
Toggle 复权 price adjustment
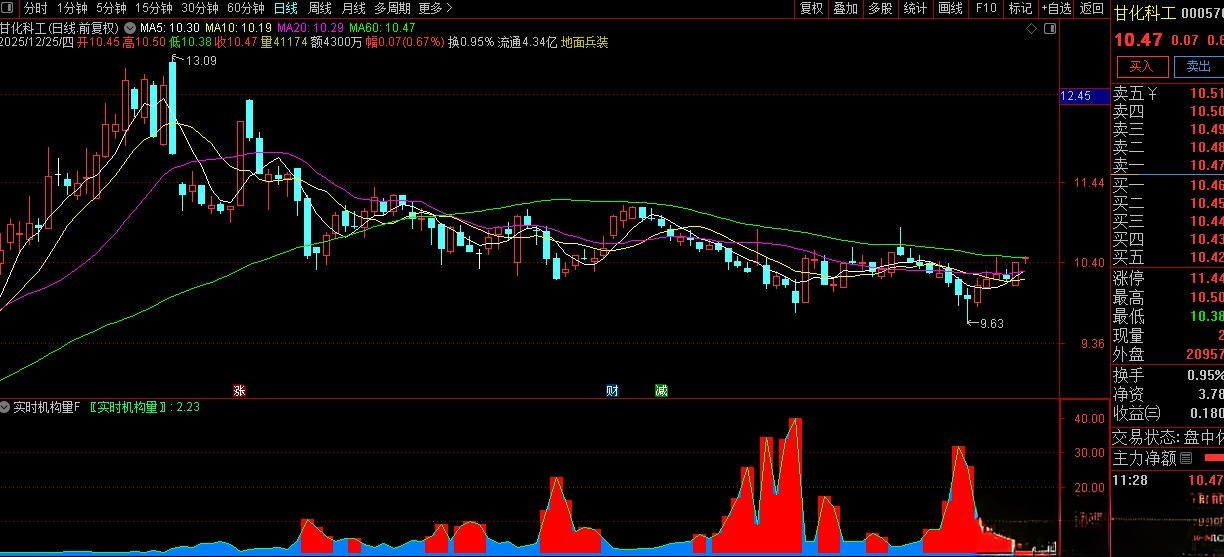(x=812, y=8)
